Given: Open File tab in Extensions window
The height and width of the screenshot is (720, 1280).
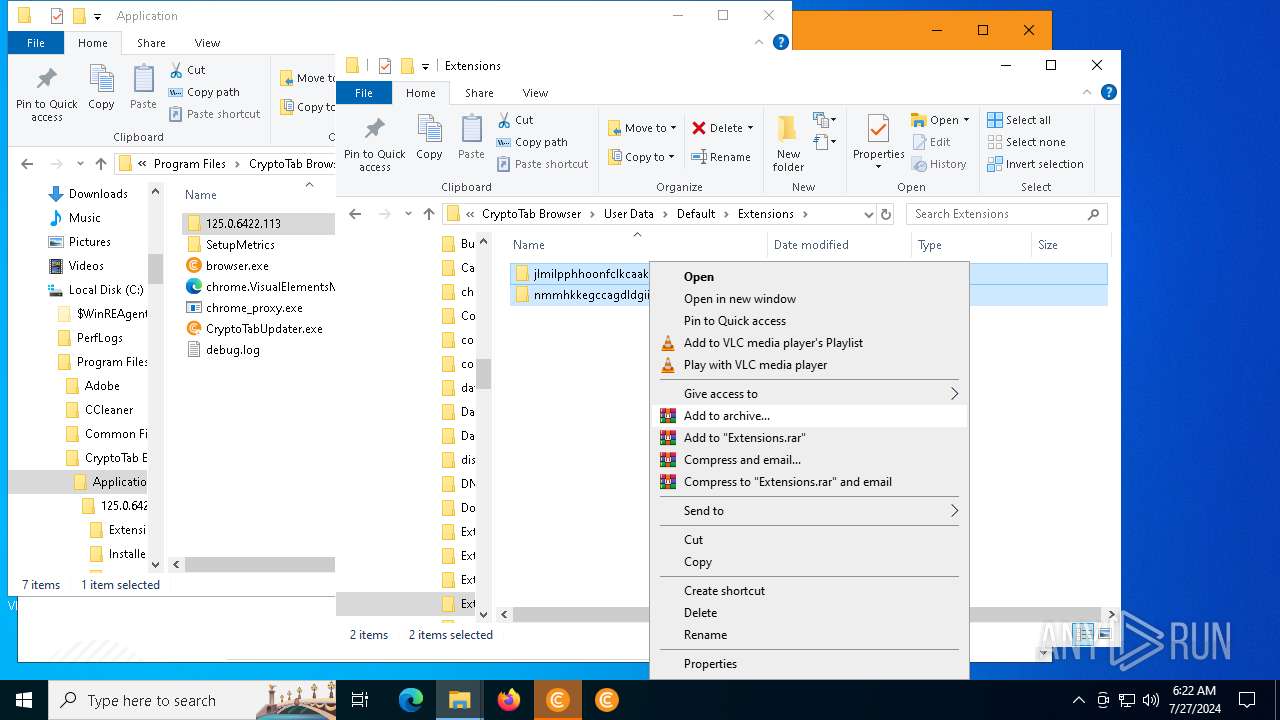Looking at the screenshot, I should point(364,93).
